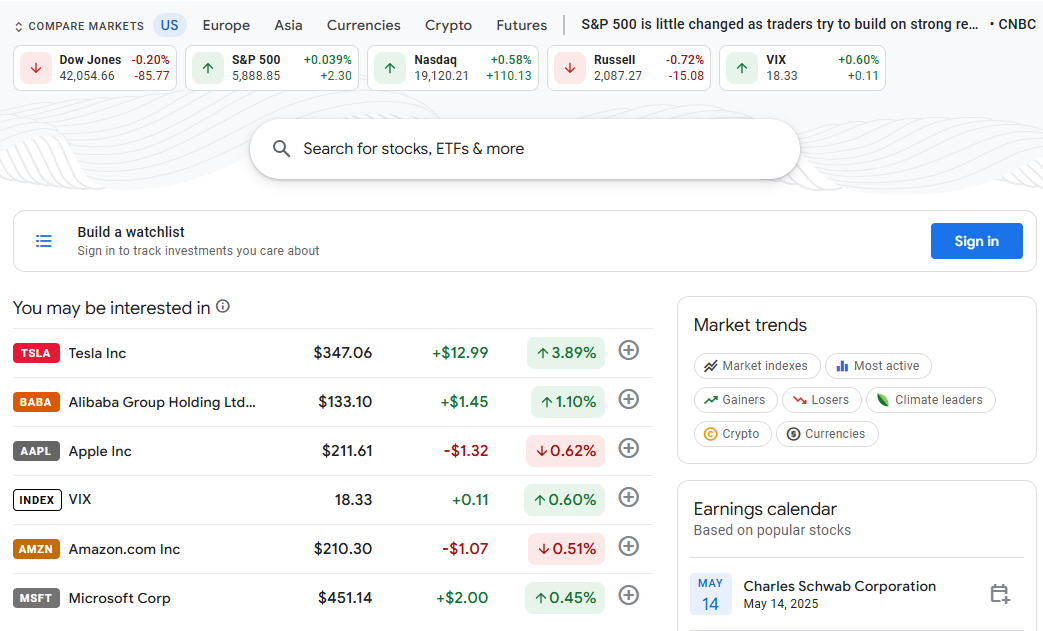This screenshot has height=631, width=1043.
Task: Click the Russell red down-arrow icon
Action: tap(570, 68)
